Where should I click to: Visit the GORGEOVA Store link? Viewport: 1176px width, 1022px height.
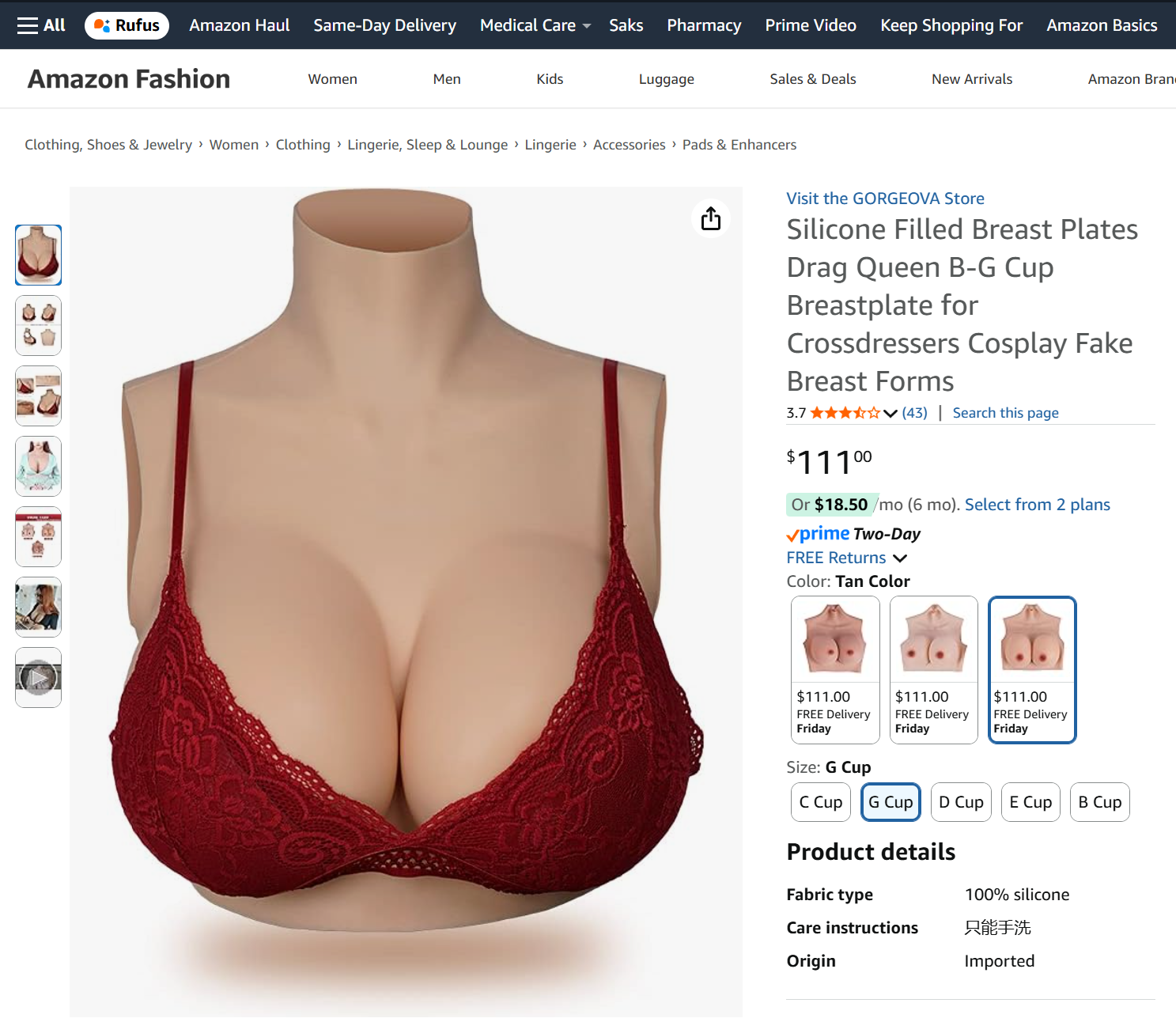coord(885,199)
